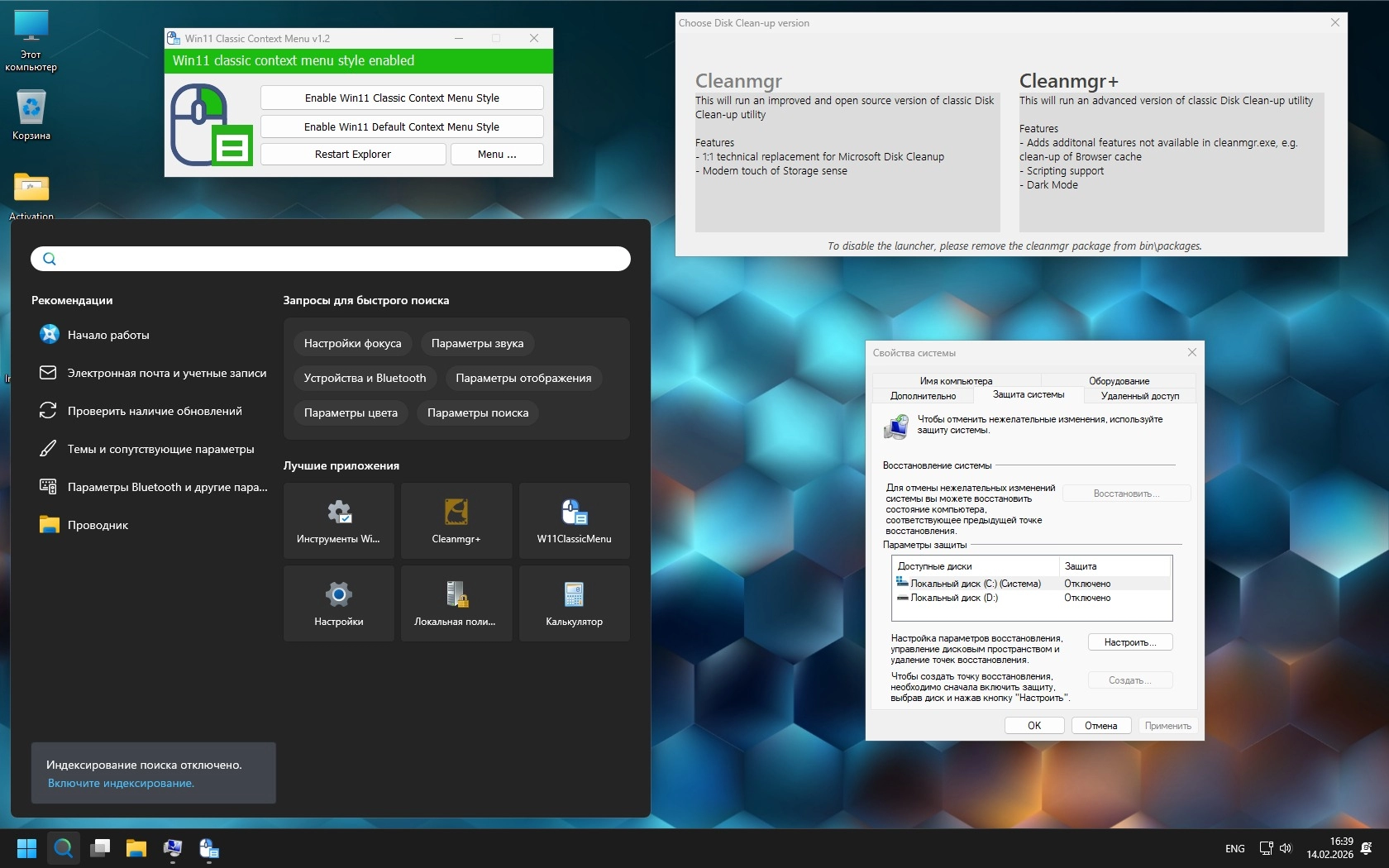Switch to Имя компьютера tab

pos(956,381)
